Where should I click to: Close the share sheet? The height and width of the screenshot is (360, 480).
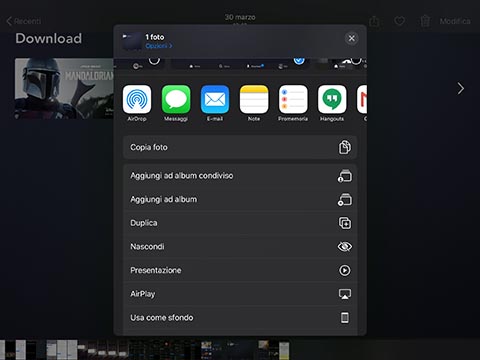(x=351, y=38)
